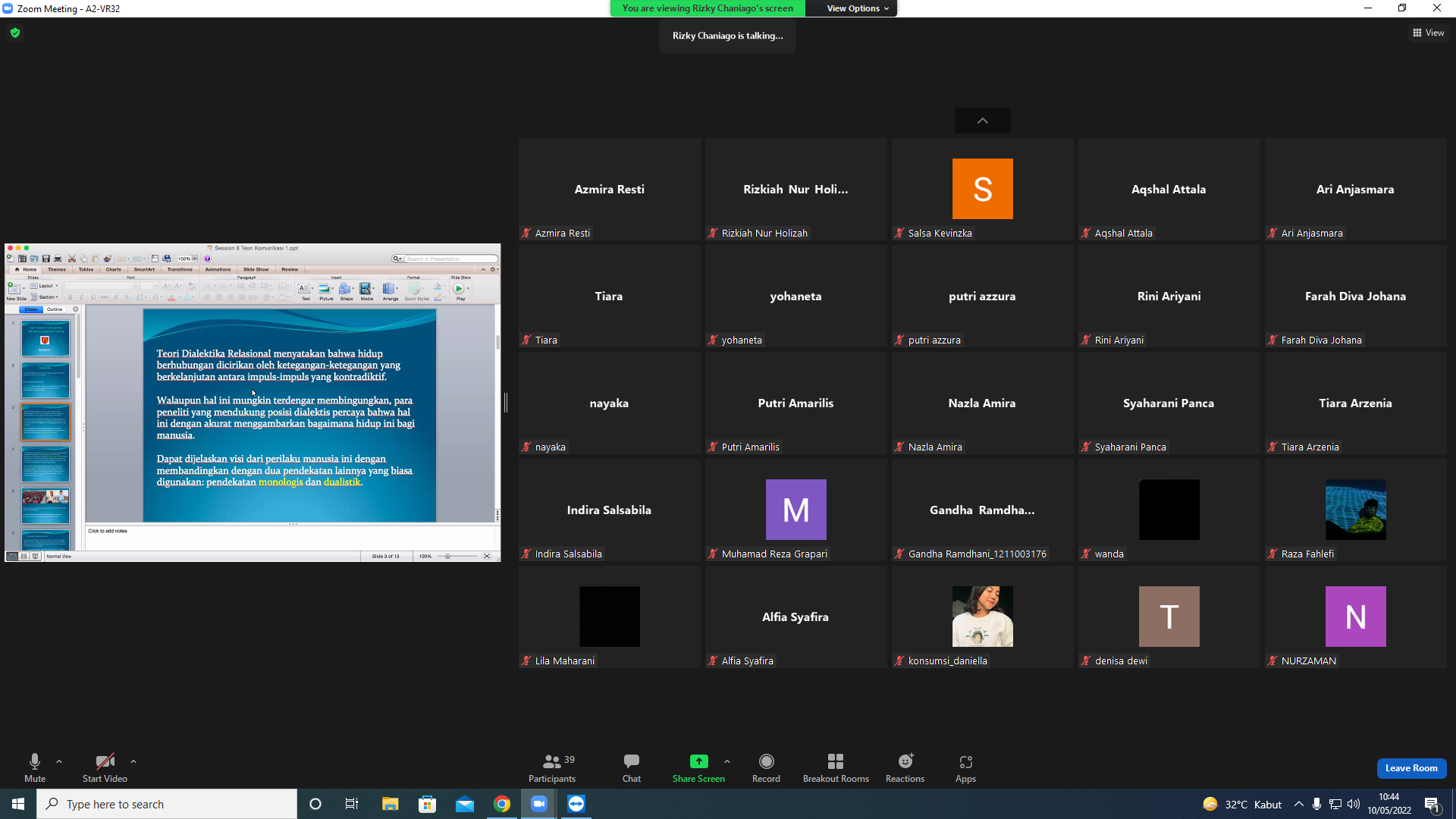
Task: Open Breakout Rooms
Action: tap(836, 768)
